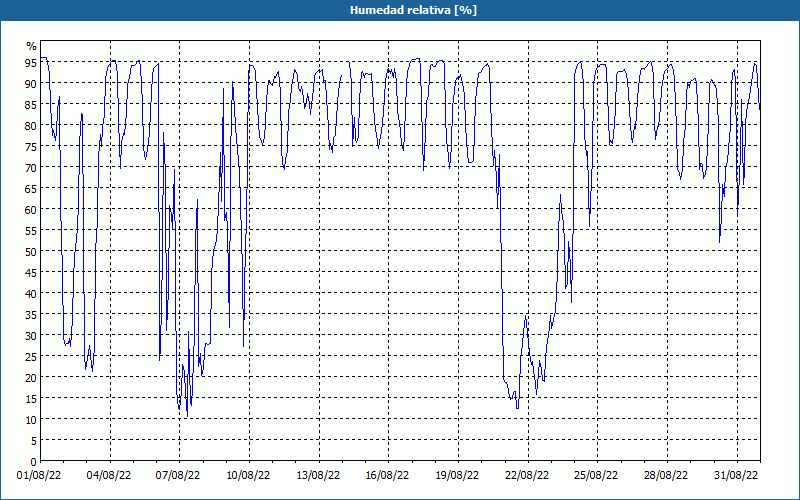Viewport: 800px width, 500px height.
Task: Select the 01/08/22 date label
Action: click(39, 476)
